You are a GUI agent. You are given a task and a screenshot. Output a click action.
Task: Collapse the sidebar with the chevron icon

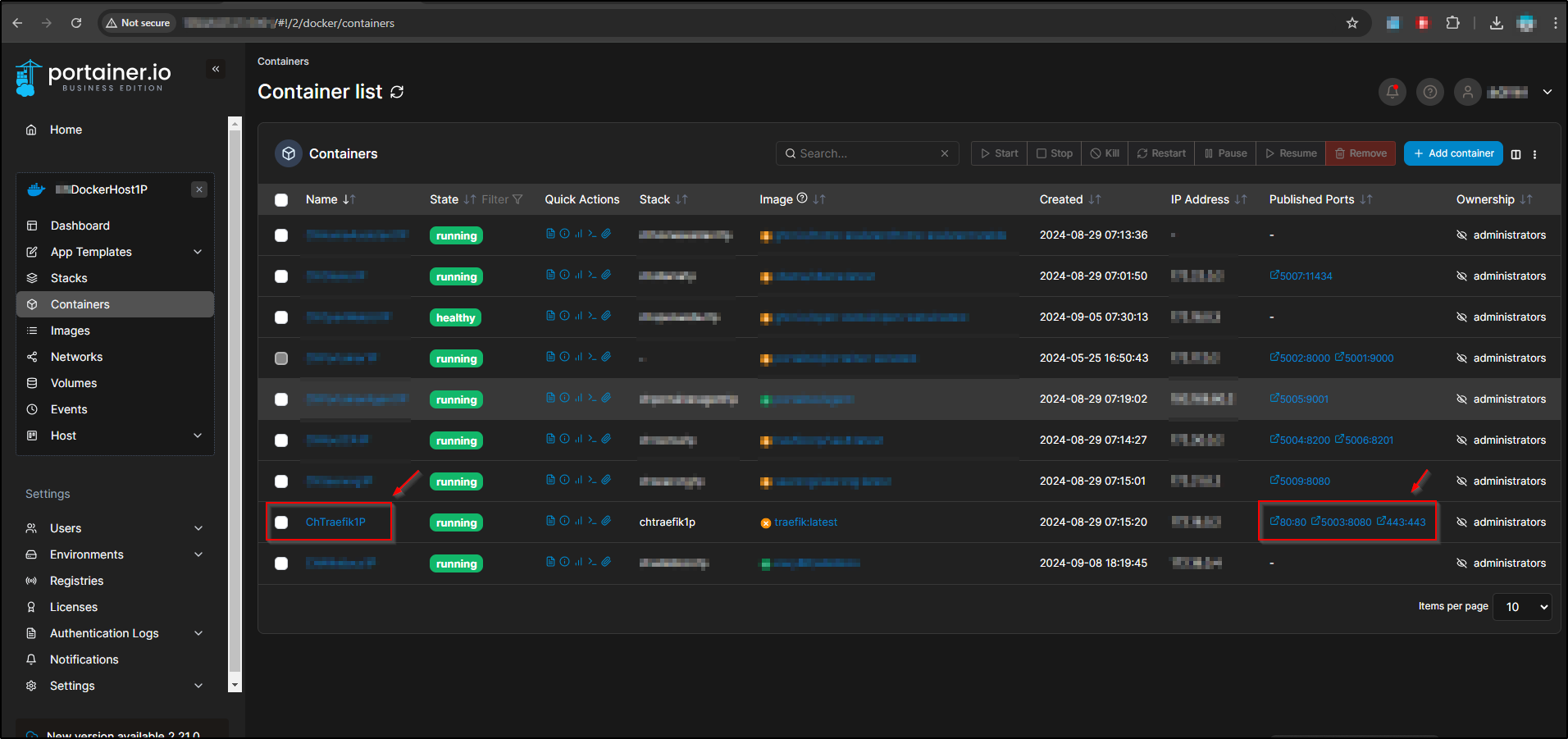coord(216,69)
